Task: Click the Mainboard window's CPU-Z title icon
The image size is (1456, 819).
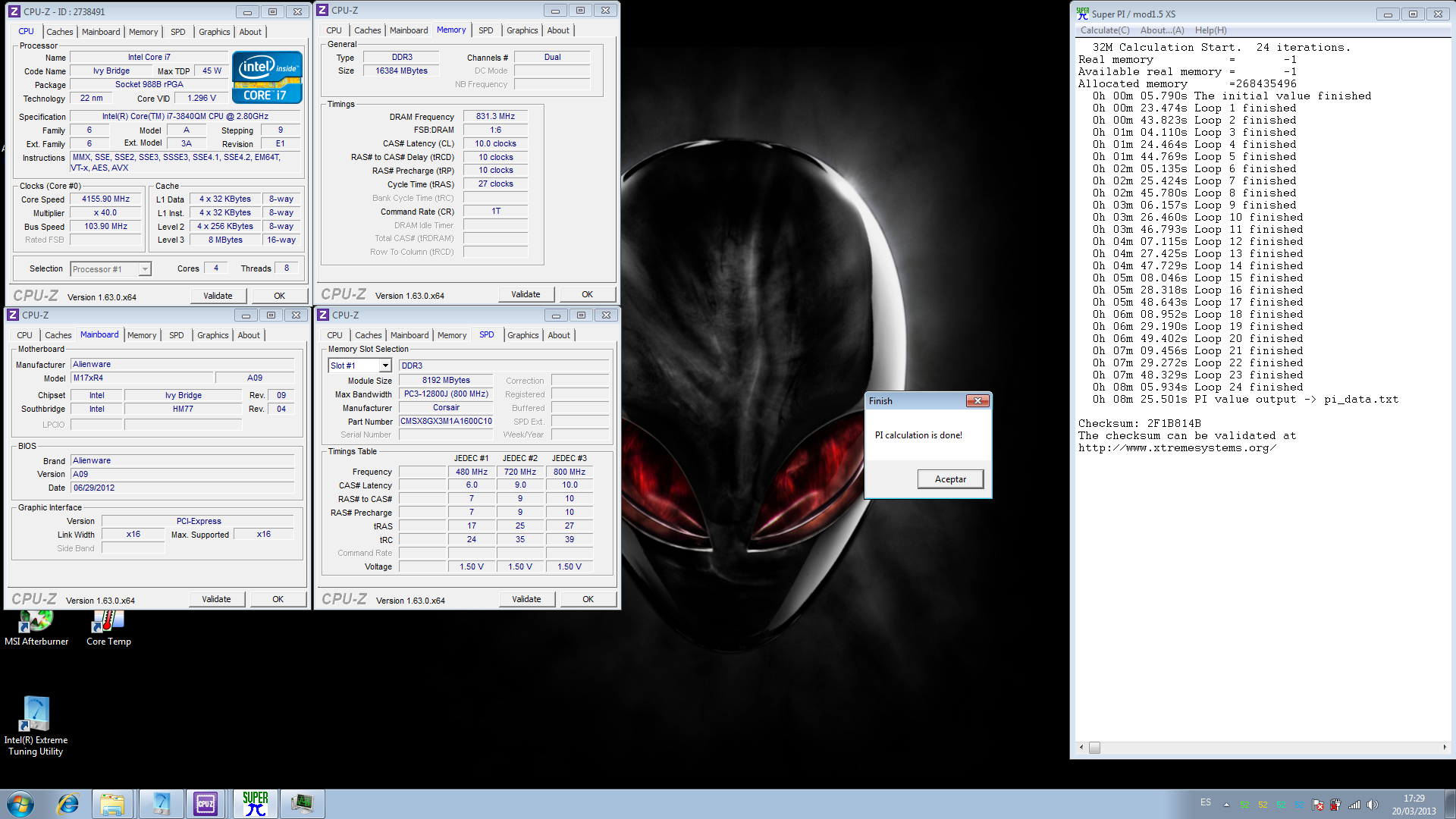Action: click(13, 315)
